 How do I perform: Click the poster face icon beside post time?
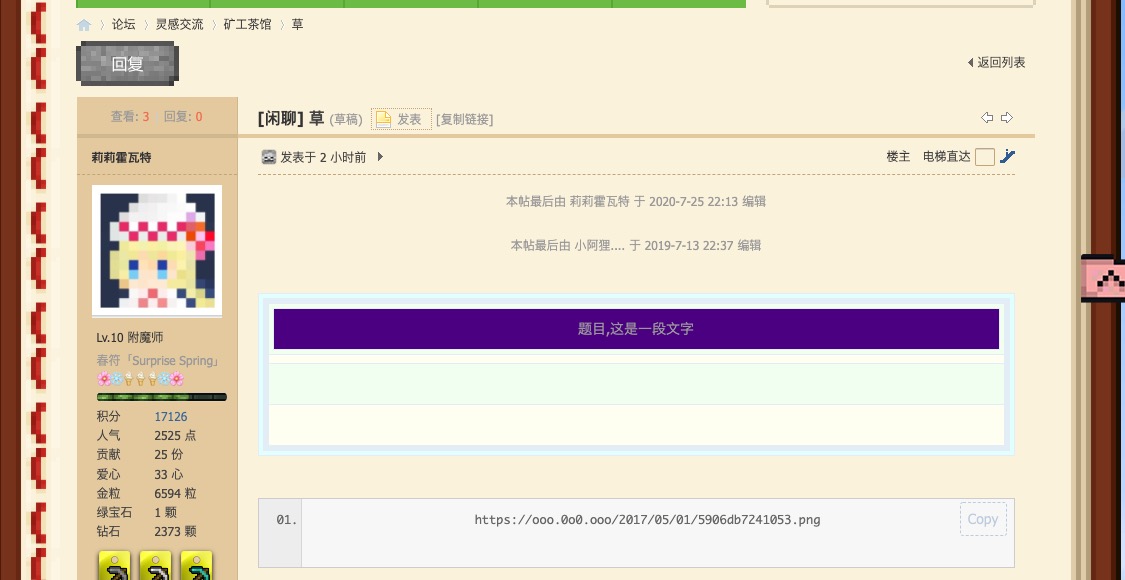click(x=268, y=157)
